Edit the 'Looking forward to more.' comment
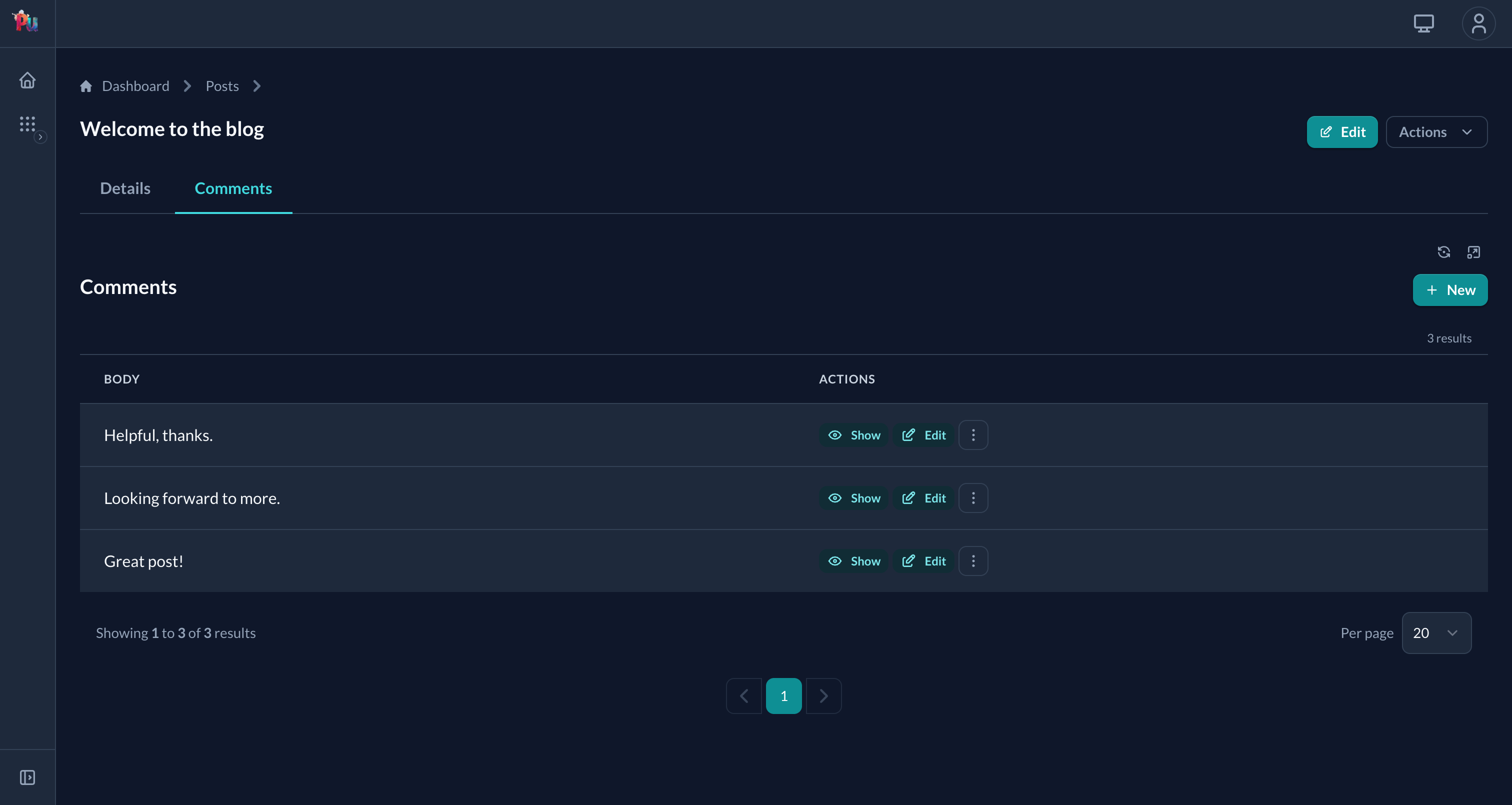 tap(923, 498)
